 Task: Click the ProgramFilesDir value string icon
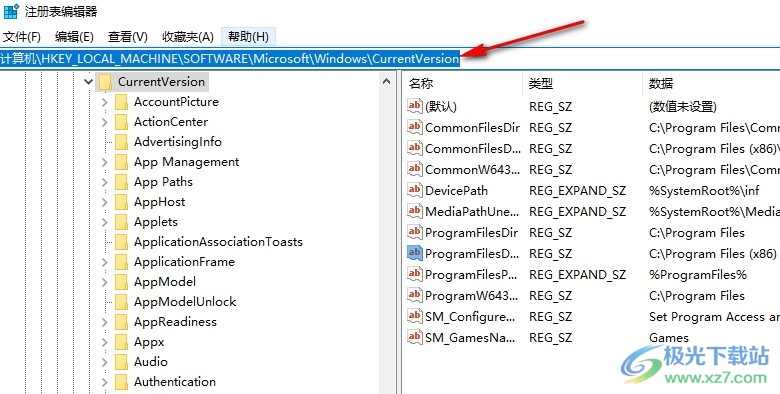[x=414, y=232]
